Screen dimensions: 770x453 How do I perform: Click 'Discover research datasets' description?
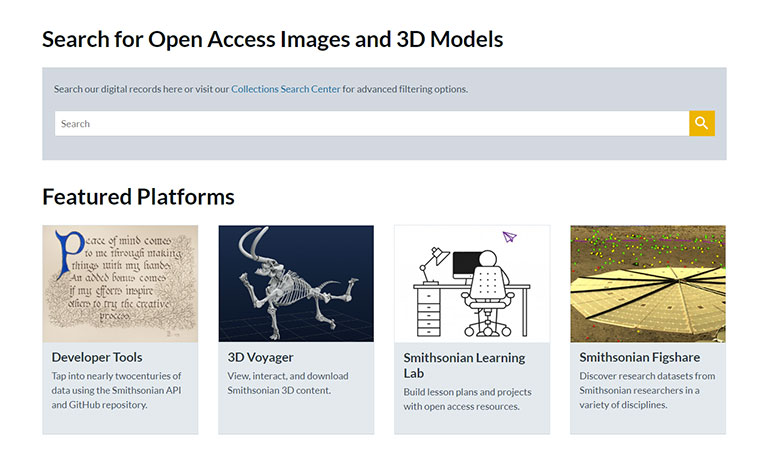[x=647, y=390]
